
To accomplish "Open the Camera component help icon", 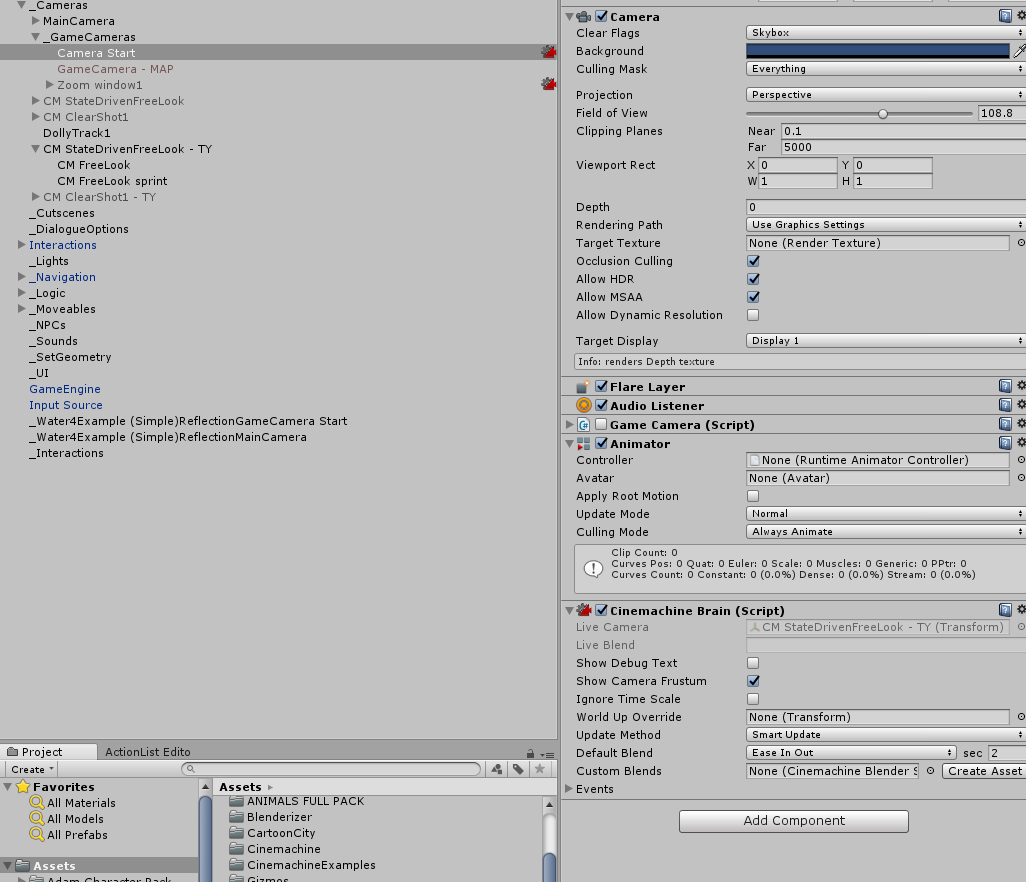I will (1005, 17).
